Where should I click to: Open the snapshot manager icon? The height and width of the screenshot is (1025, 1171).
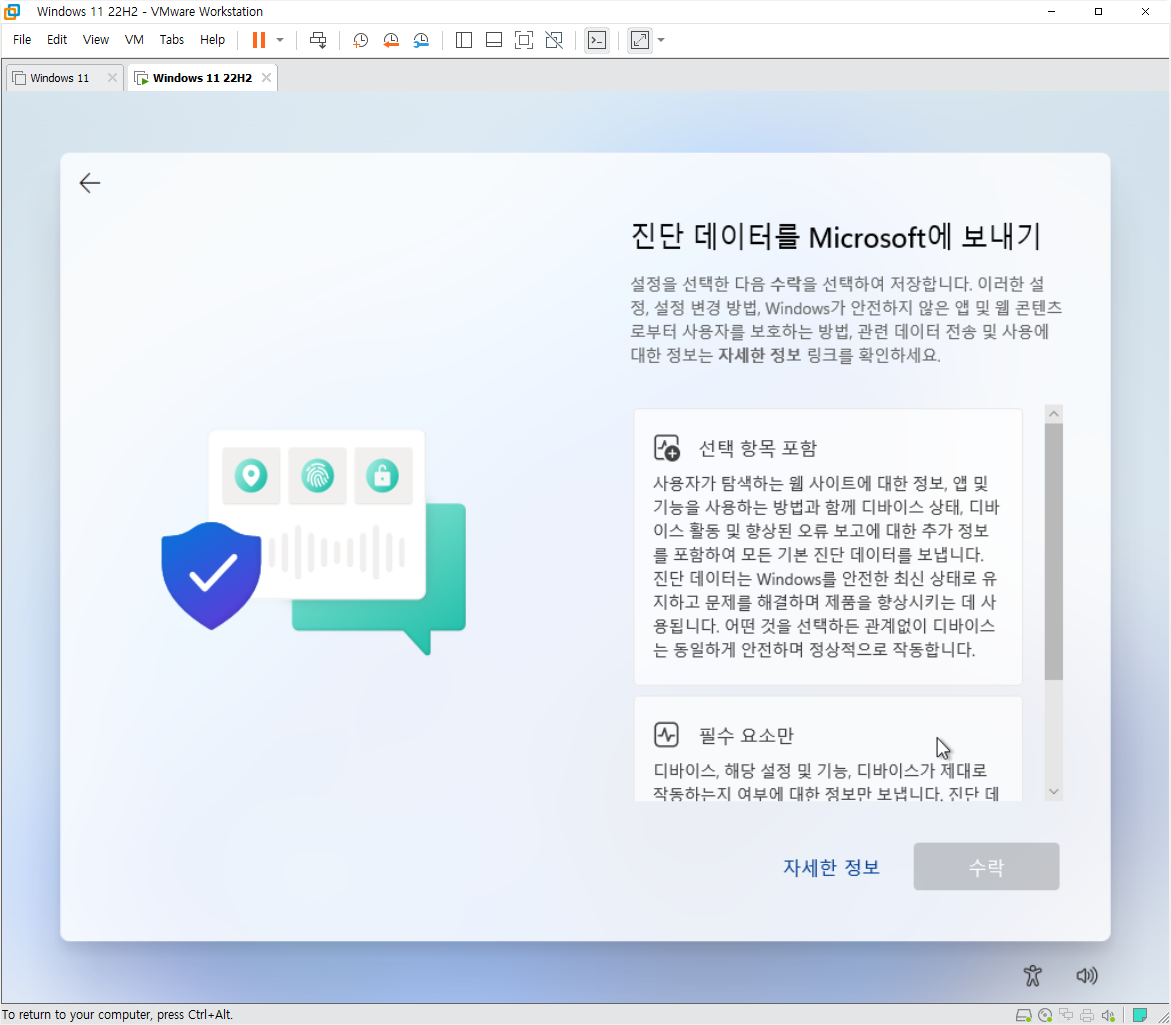(x=421, y=40)
